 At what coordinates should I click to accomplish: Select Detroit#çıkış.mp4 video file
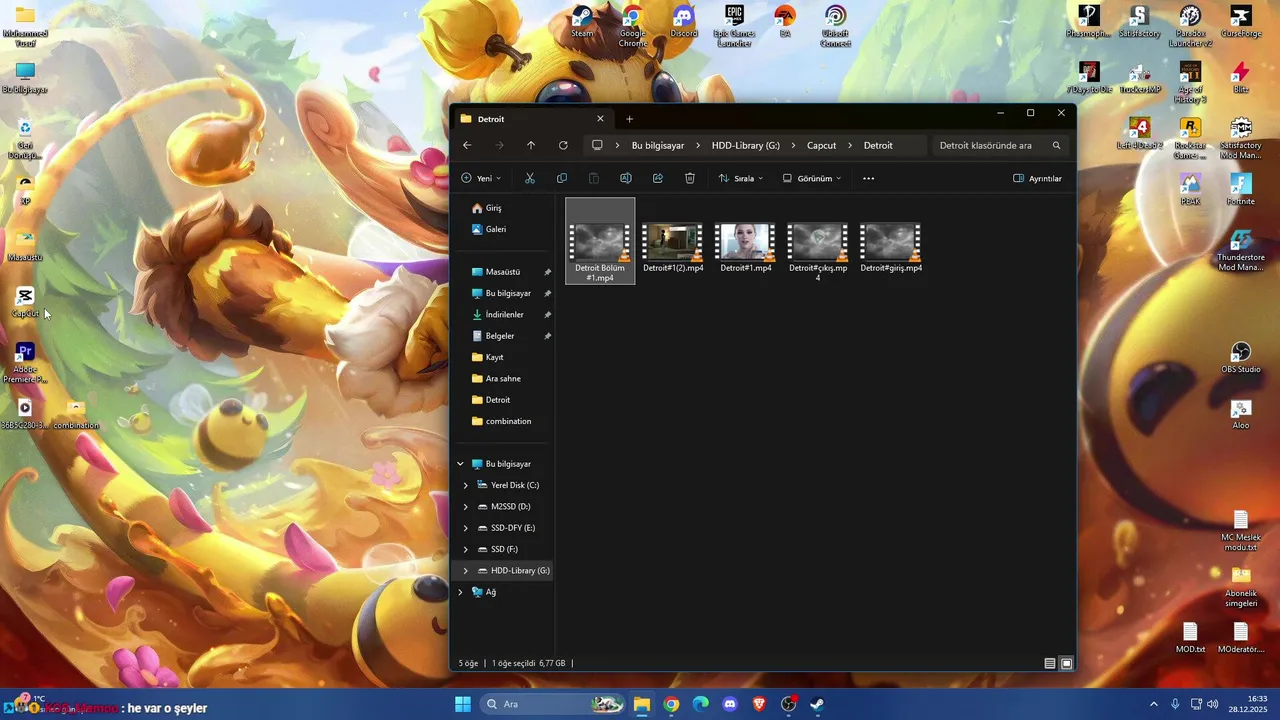coord(818,251)
